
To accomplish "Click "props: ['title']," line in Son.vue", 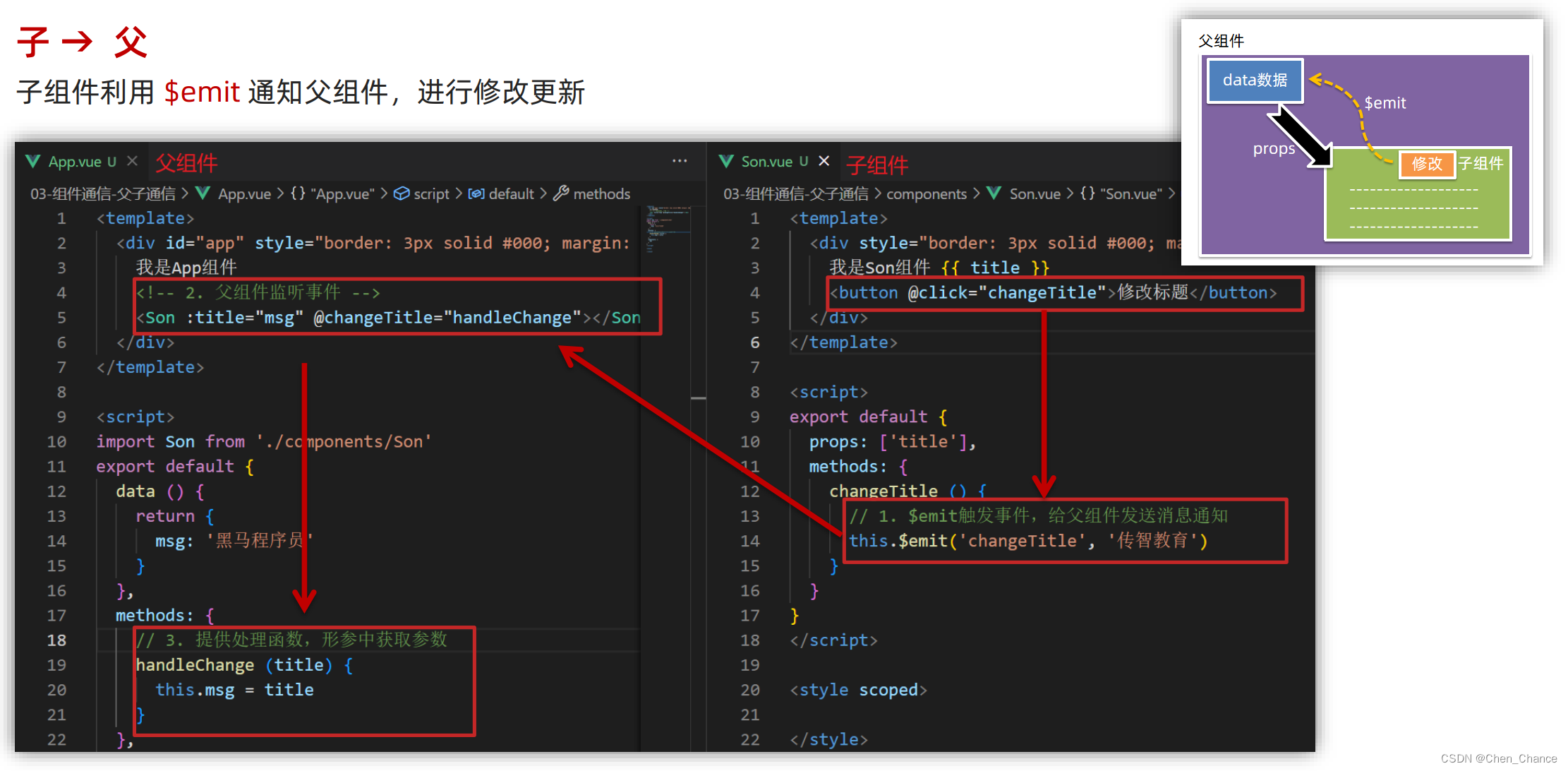I will [x=893, y=442].
